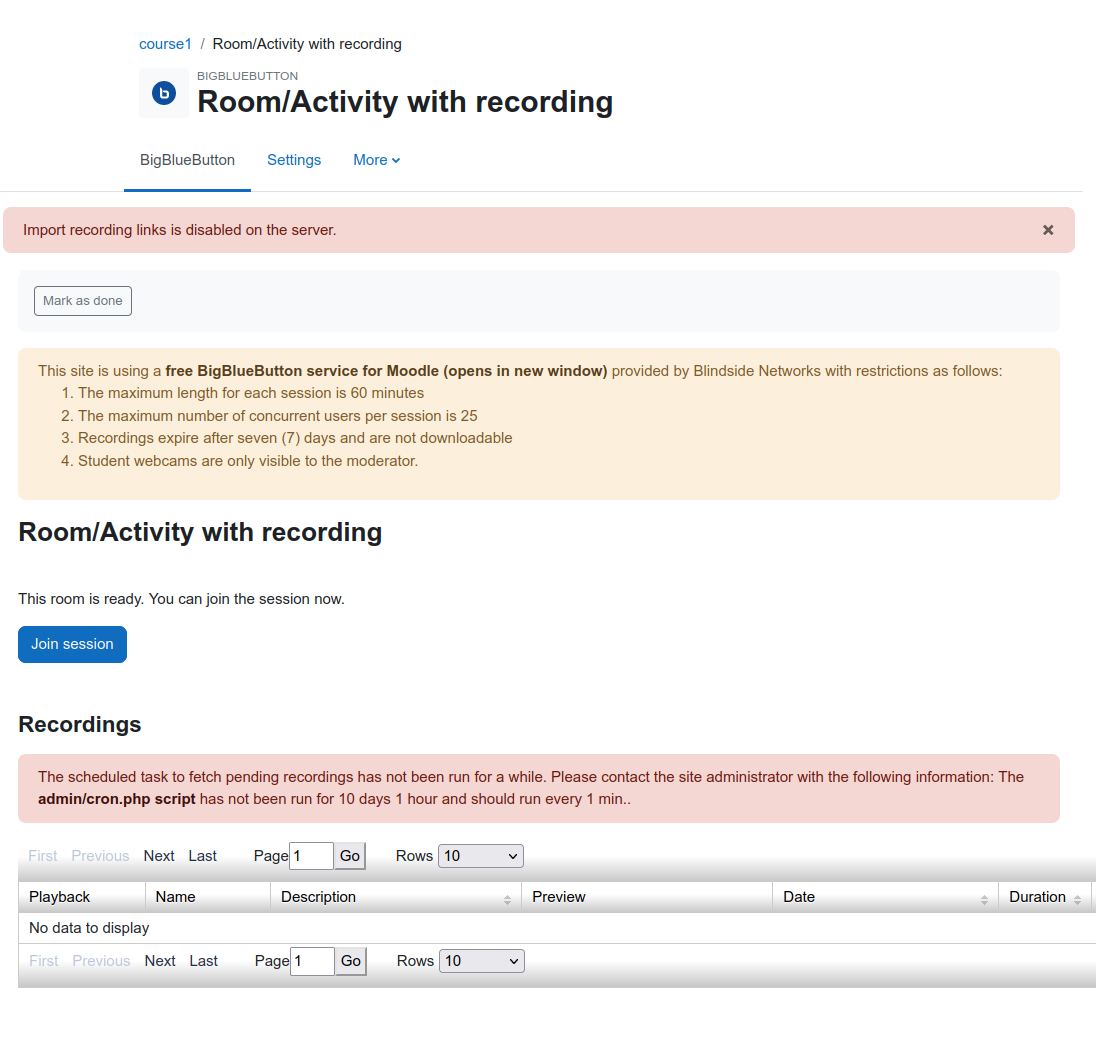Viewport: 1096px width, 1049px height.
Task: Click 'Student webcams are only visible' restriction
Action: pyautogui.click(x=248, y=461)
